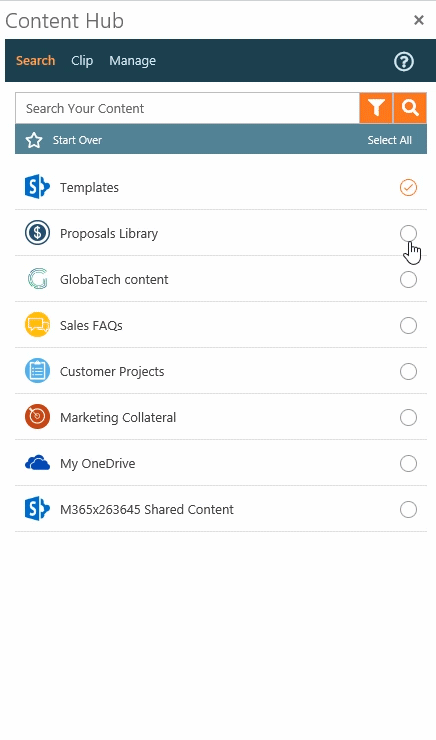Click the orange magnifier search button
This screenshot has height=740, width=436.
tap(410, 108)
